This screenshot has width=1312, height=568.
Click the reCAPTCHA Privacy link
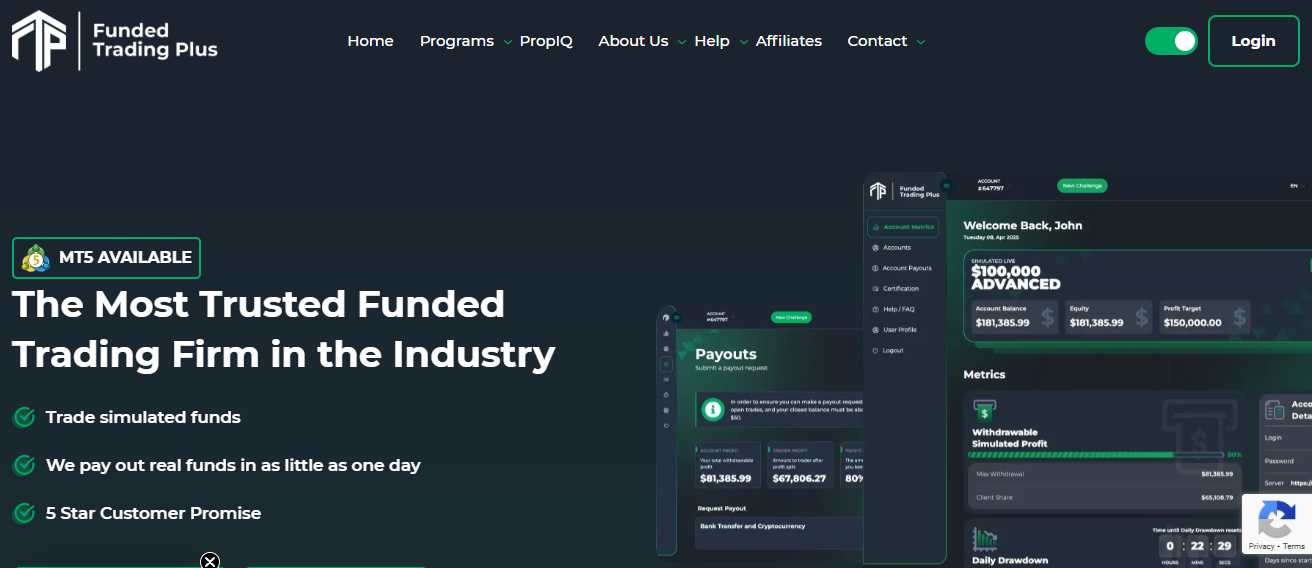tap(1260, 547)
